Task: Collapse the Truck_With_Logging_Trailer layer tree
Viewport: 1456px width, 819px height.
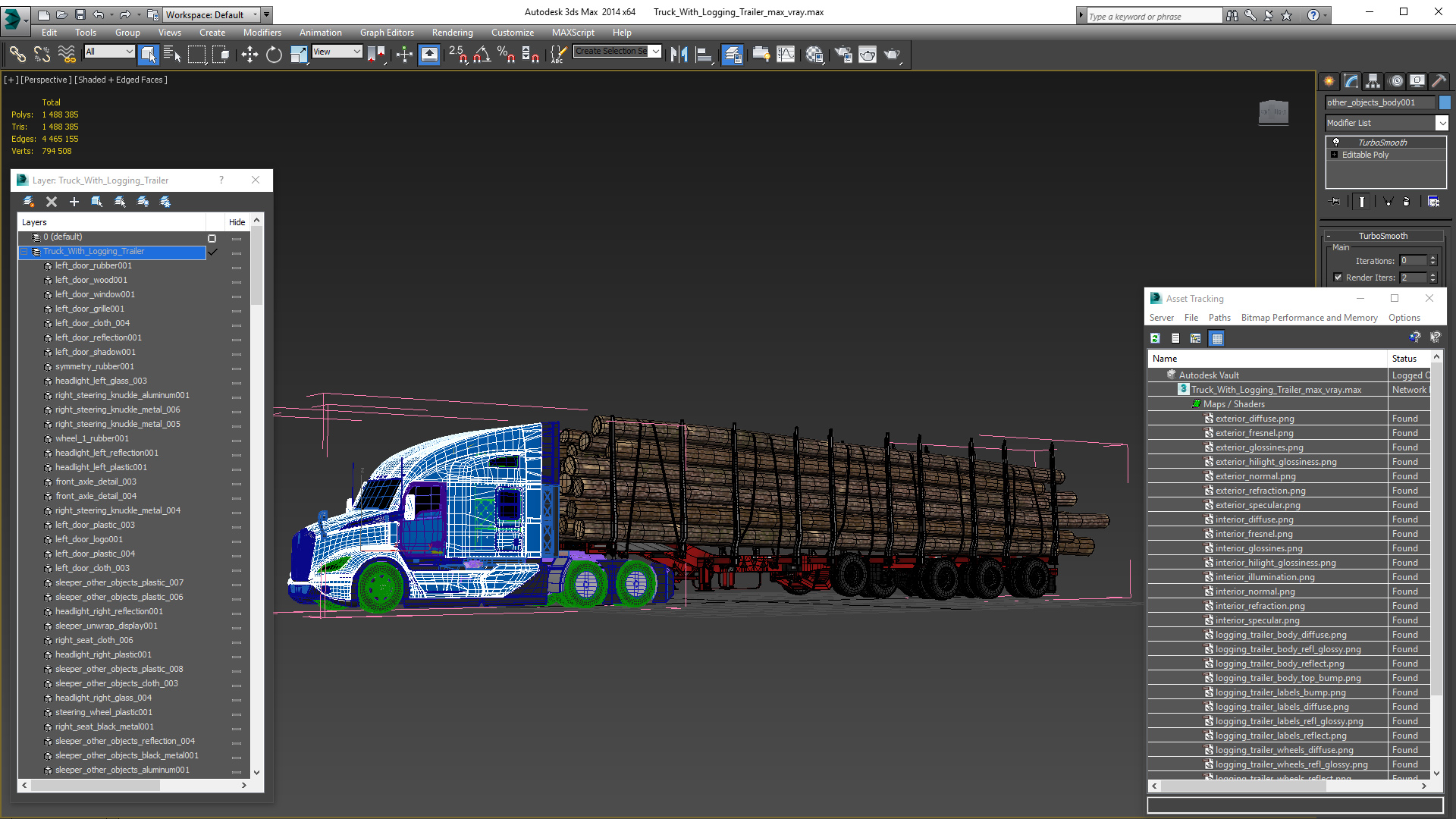Action: (x=24, y=252)
